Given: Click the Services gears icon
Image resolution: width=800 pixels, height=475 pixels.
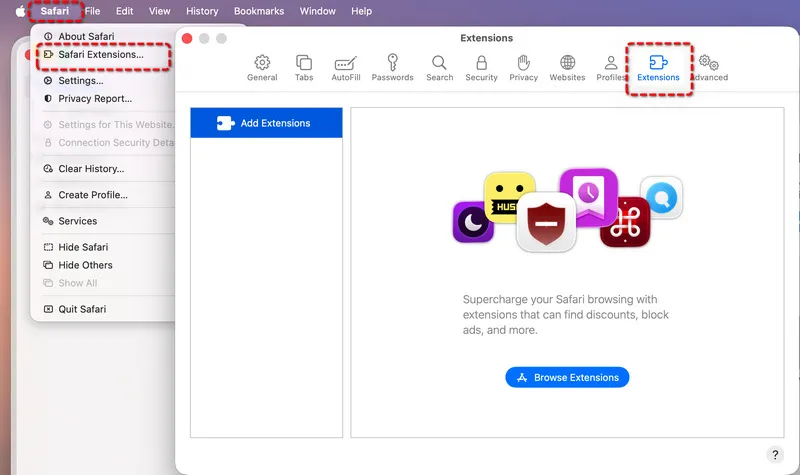Looking at the screenshot, I should (x=48, y=221).
